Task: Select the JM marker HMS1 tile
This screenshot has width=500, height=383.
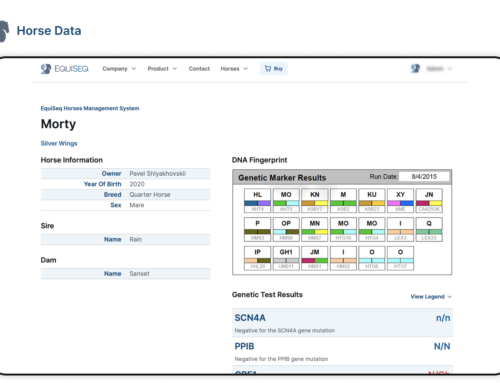Action: point(315,258)
